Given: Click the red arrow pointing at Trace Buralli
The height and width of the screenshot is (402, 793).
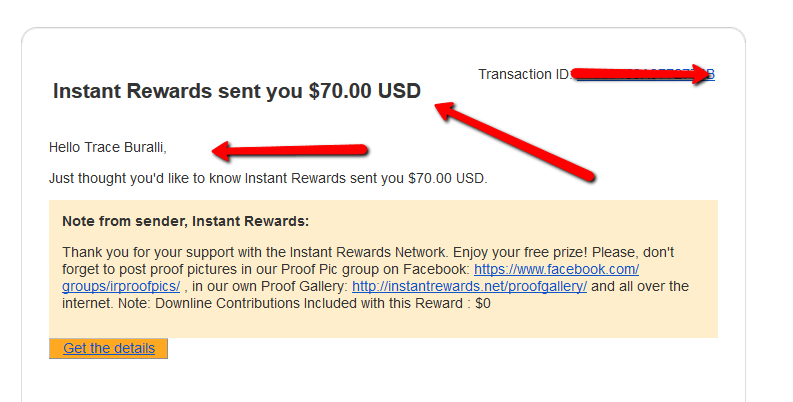Looking at the screenshot, I should point(290,151).
